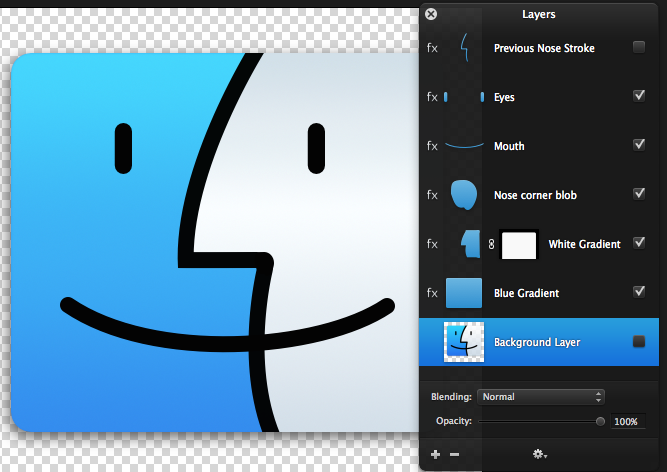This screenshot has width=667, height=472.
Task: Open fx effects for Eyes layer
Action: pyautogui.click(x=432, y=97)
